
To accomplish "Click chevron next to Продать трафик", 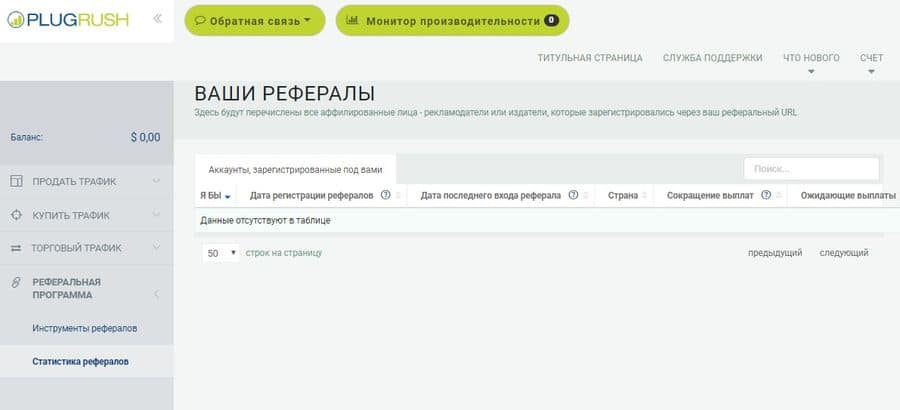I will (x=156, y=181).
